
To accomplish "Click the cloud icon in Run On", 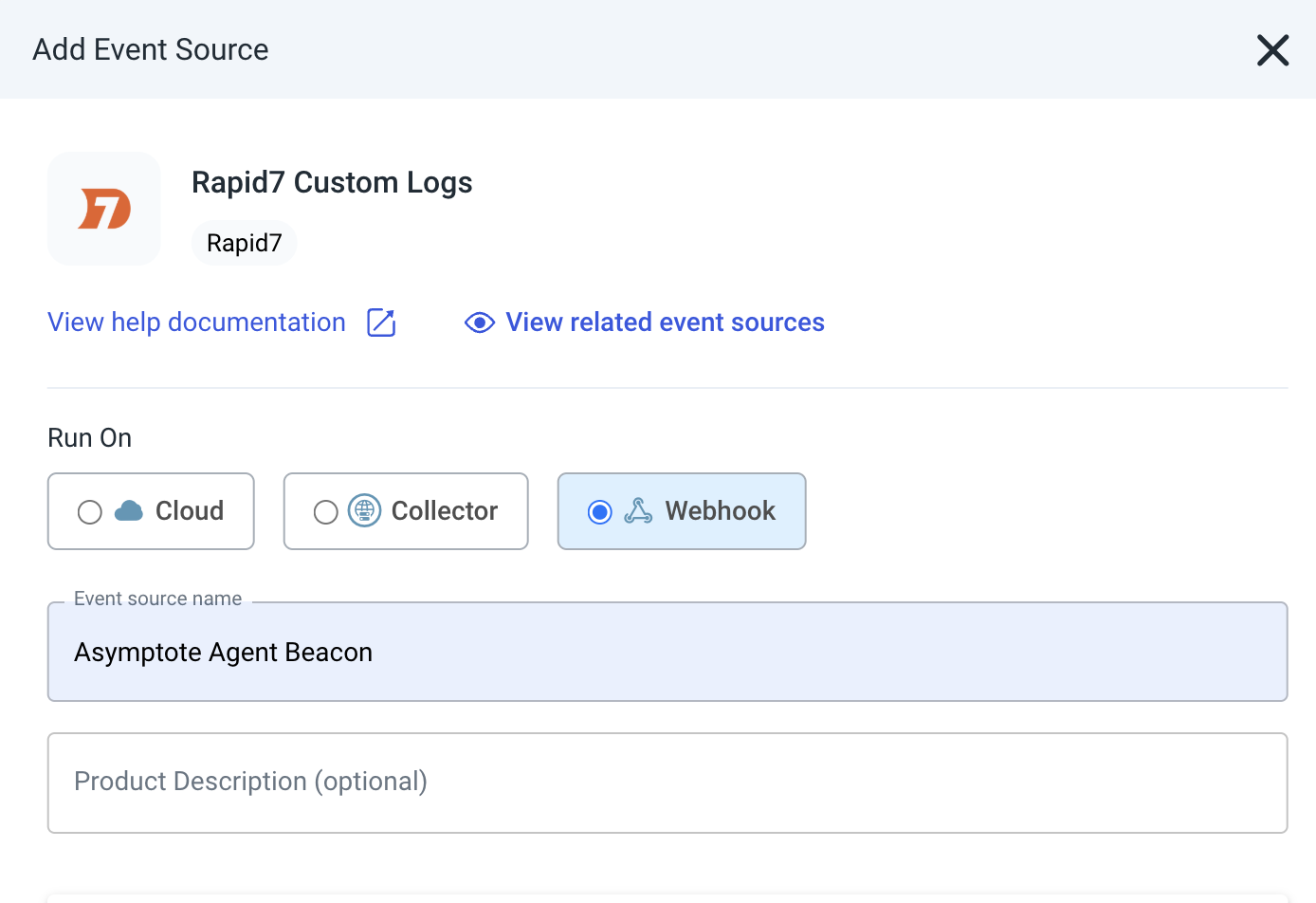I will pyautogui.click(x=129, y=511).
